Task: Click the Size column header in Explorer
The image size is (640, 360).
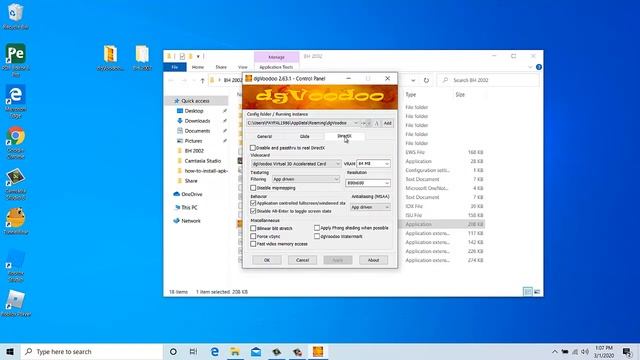Action: (460, 95)
